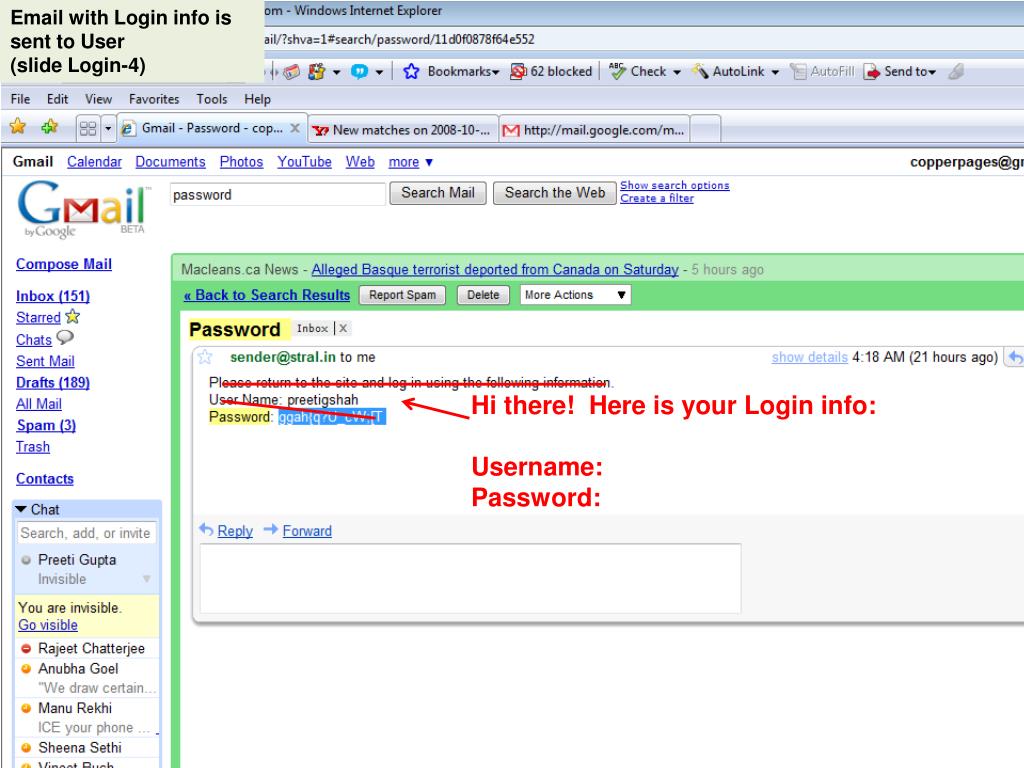The width and height of the screenshot is (1024, 768).
Task: Click the popup blocker '62 blocked' icon
Action: (518, 71)
